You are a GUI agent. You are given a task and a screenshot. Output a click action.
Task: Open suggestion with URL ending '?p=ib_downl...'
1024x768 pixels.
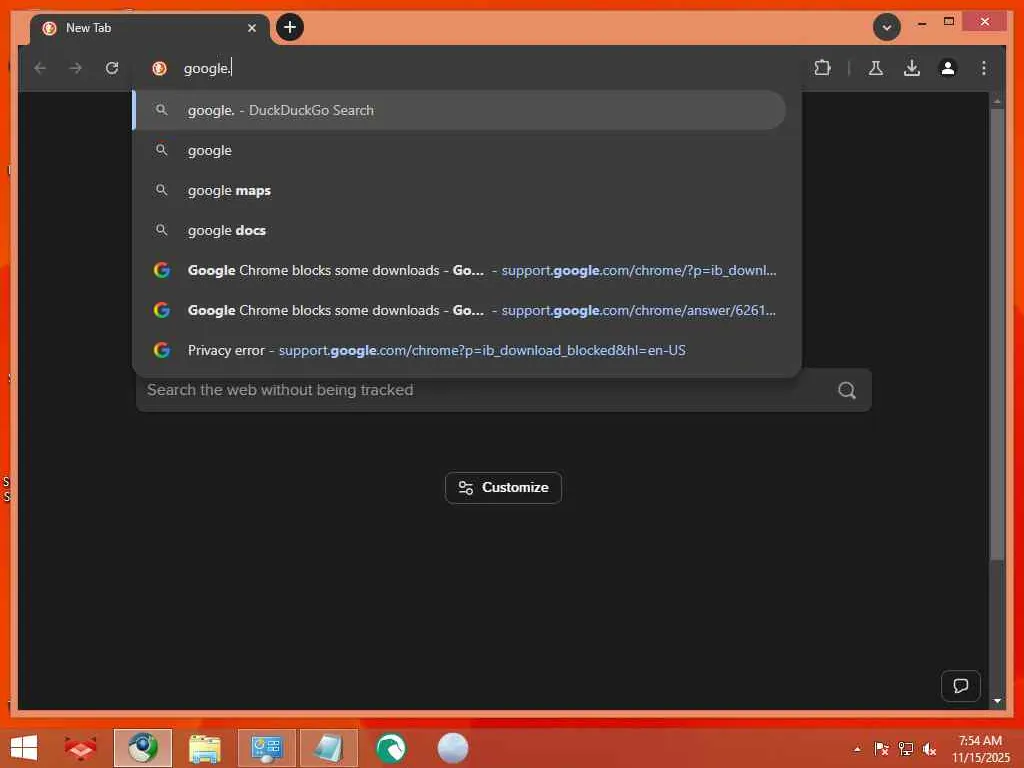click(x=459, y=270)
